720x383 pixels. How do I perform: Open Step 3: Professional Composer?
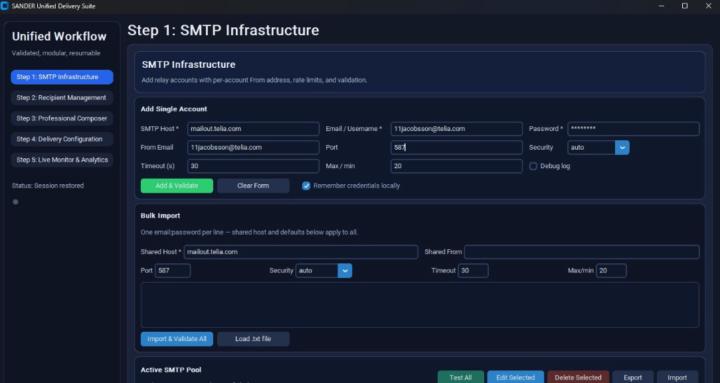tap(62, 118)
